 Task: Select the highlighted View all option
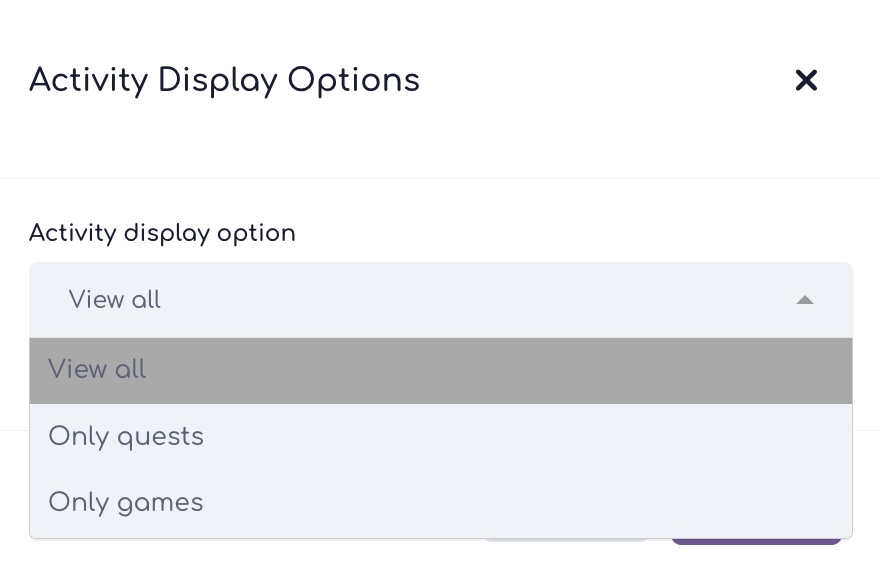pyautogui.click(x=440, y=370)
